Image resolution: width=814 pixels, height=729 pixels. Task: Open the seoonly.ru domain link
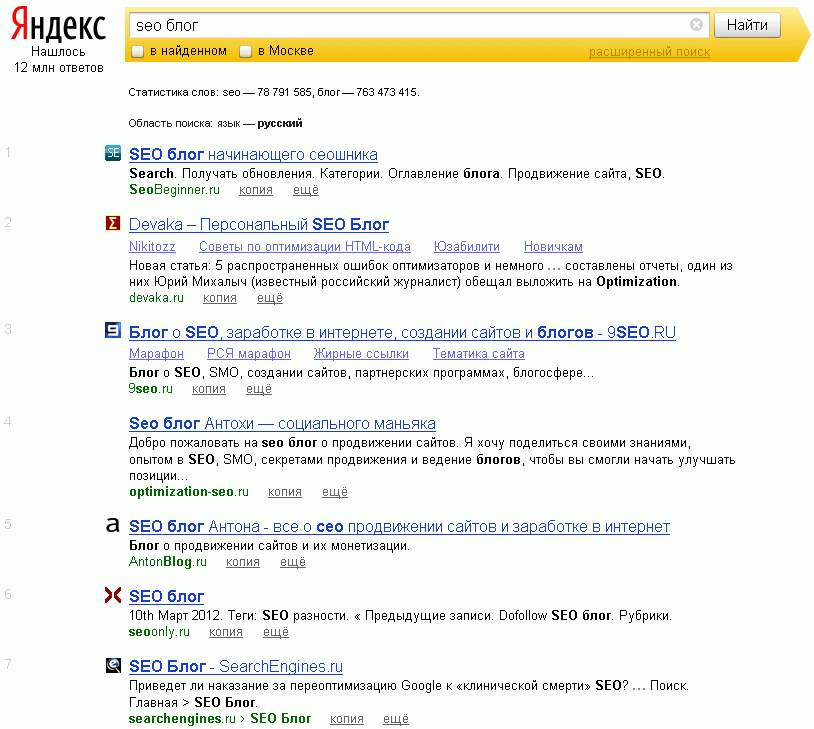coord(159,632)
